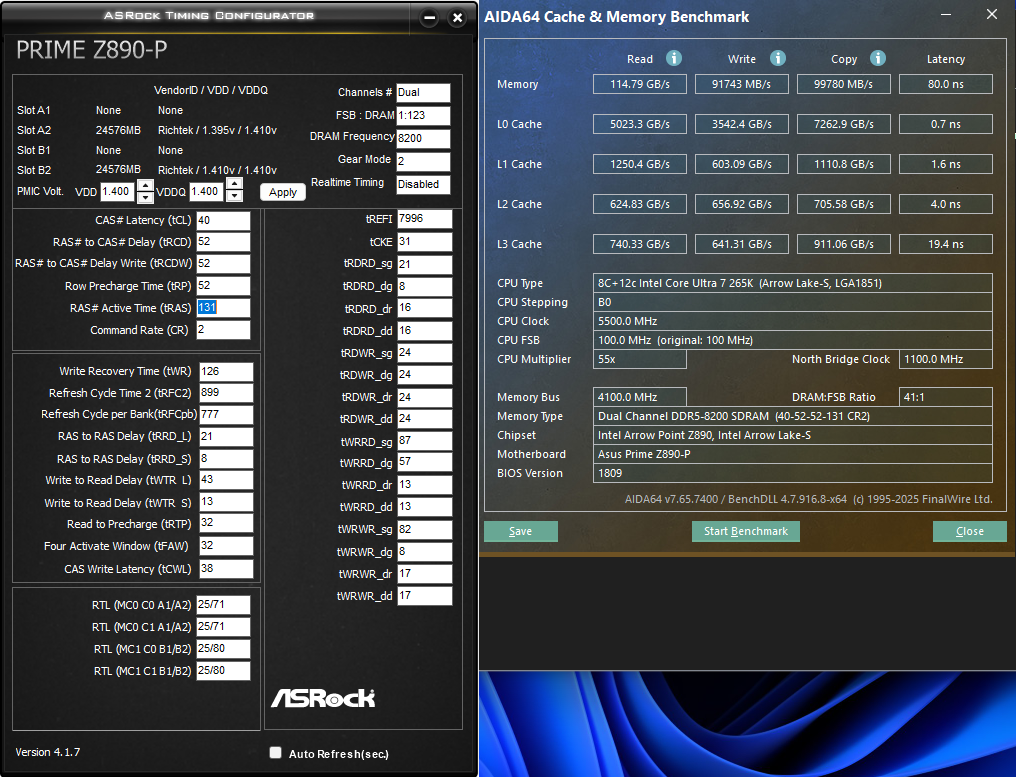Image resolution: width=1016 pixels, height=777 pixels.
Task: Click the tWRWR_sg value field
Action: pyautogui.click(x=424, y=529)
